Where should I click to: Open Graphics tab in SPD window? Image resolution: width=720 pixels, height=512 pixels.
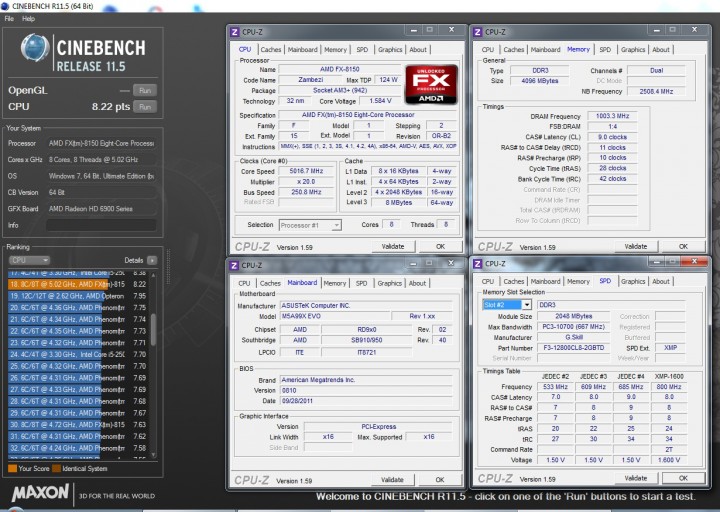(633, 281)
